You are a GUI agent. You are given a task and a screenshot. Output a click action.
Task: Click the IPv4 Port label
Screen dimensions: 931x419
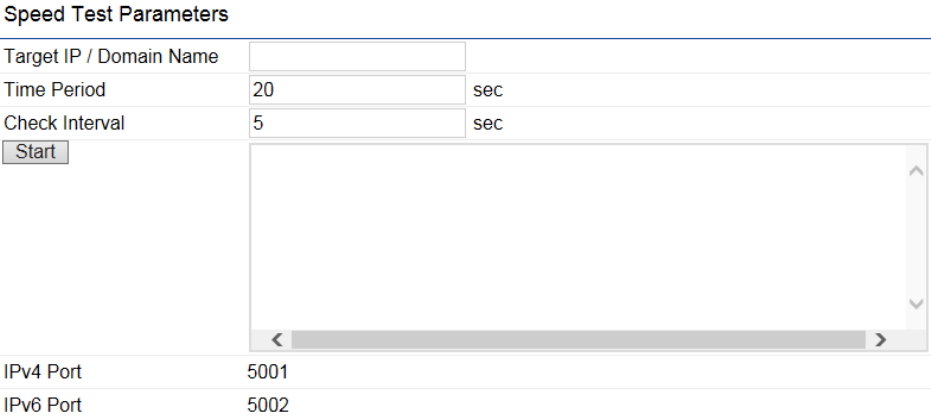[x=43, y=373]
